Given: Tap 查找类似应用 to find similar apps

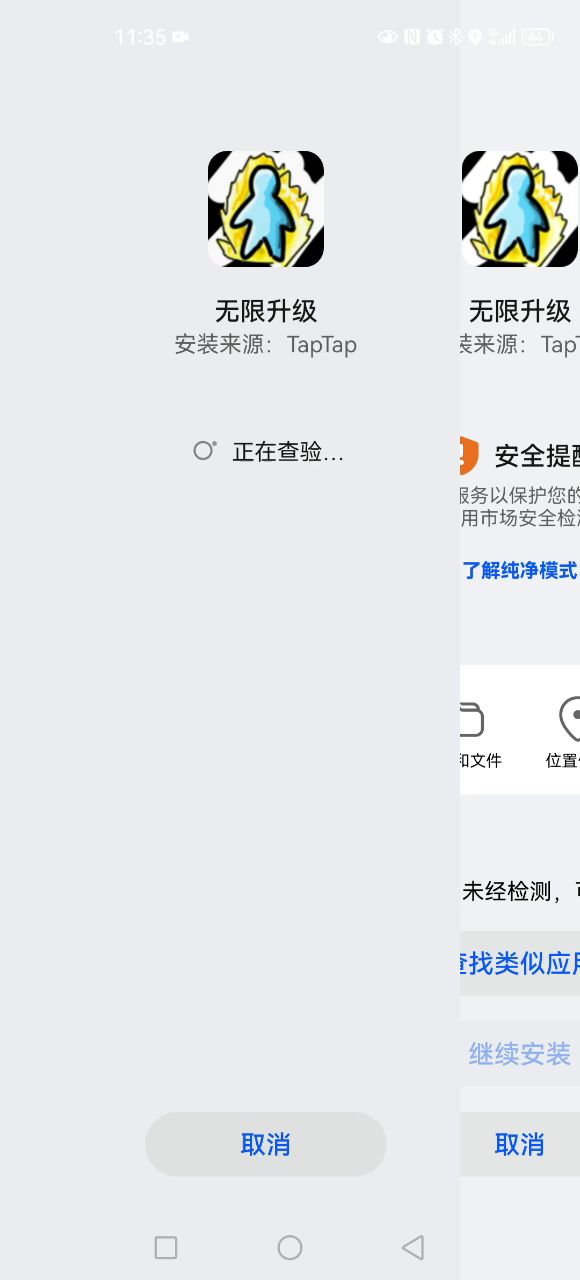Looking at the screenshot, I should [520, 963].
